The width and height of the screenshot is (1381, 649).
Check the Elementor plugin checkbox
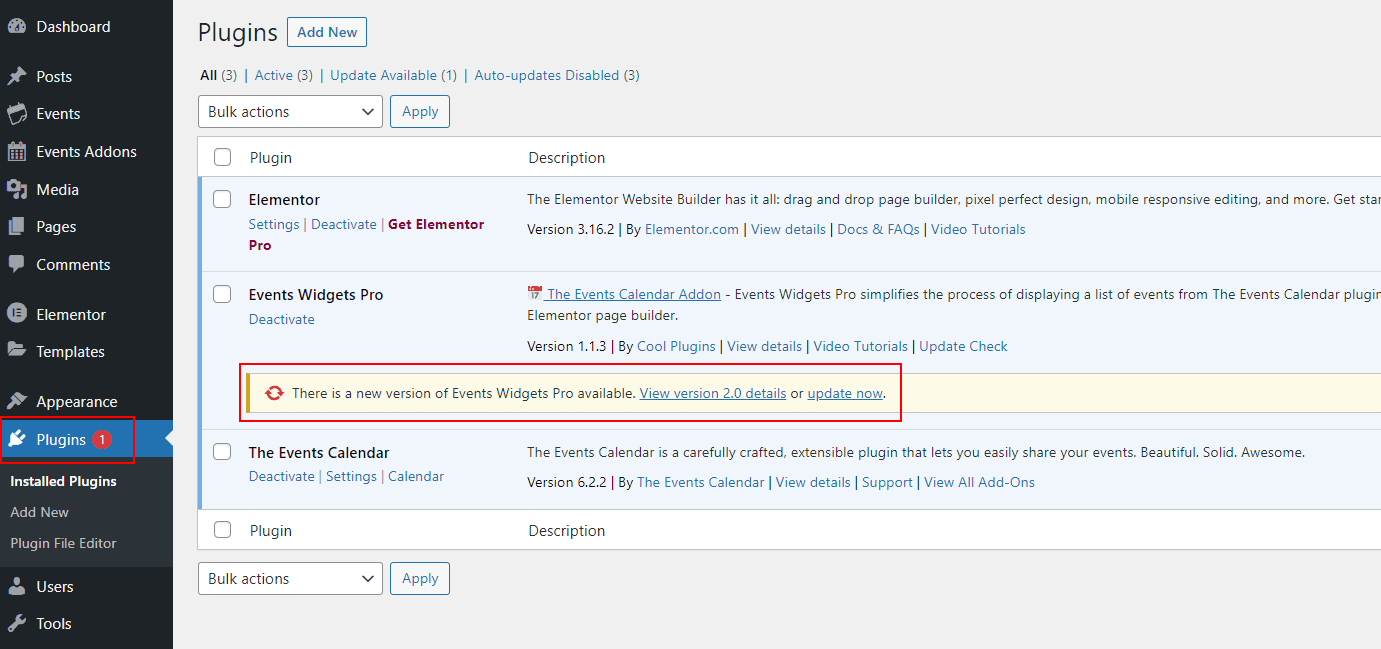pos(223,200)
